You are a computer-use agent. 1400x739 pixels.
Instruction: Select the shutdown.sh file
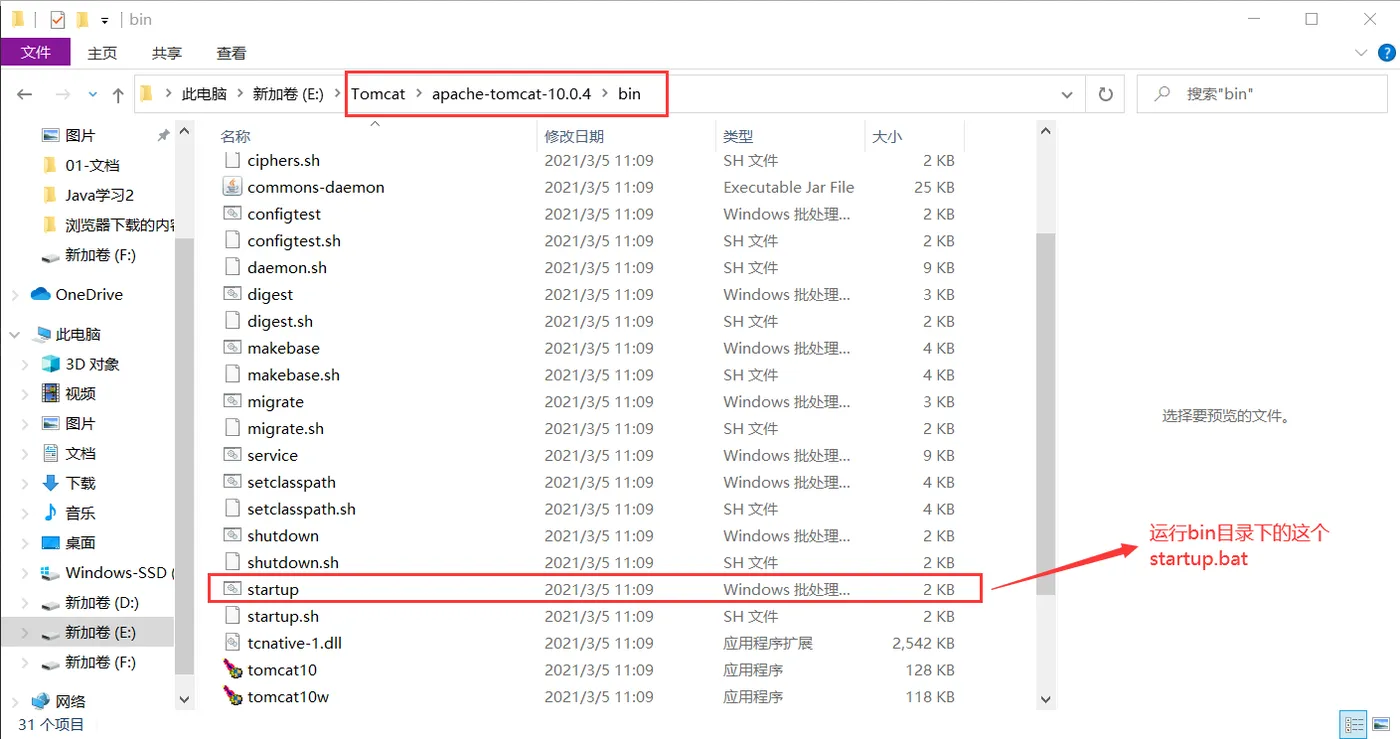pyautogui.click(x=293, y=563)
